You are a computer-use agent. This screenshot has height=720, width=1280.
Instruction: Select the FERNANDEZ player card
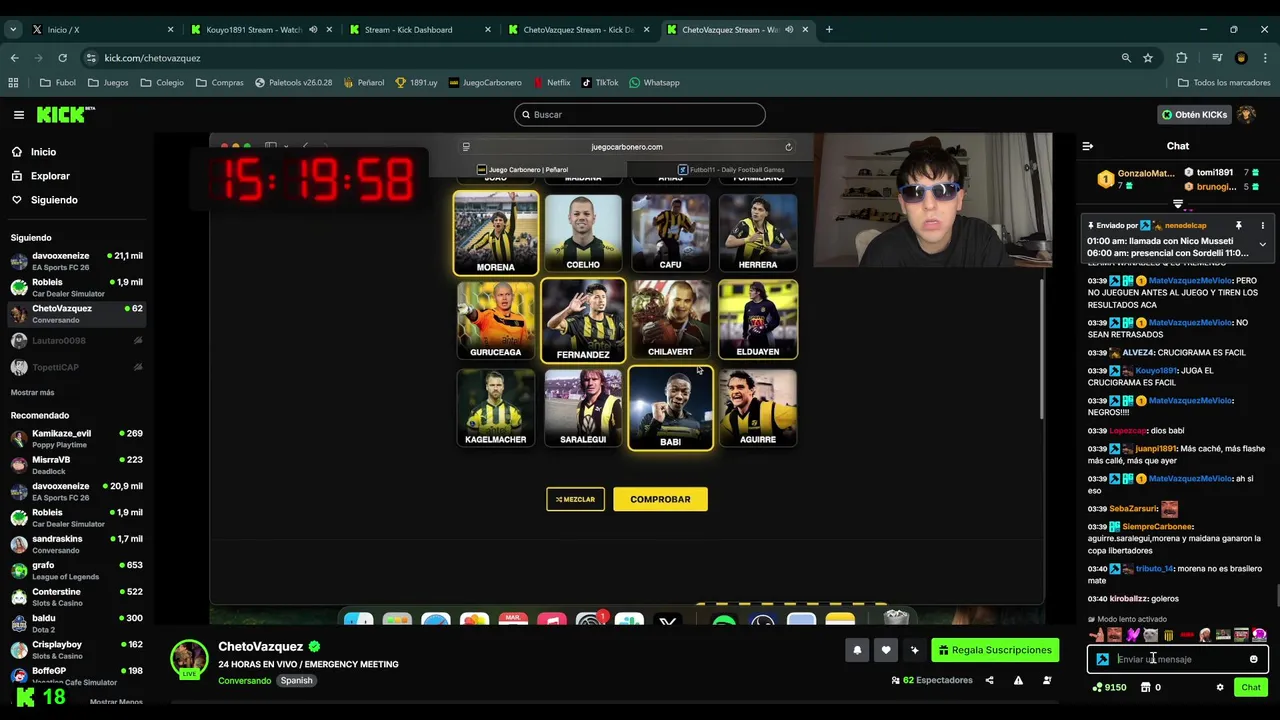pyautogui.click(x=583, y=320)
